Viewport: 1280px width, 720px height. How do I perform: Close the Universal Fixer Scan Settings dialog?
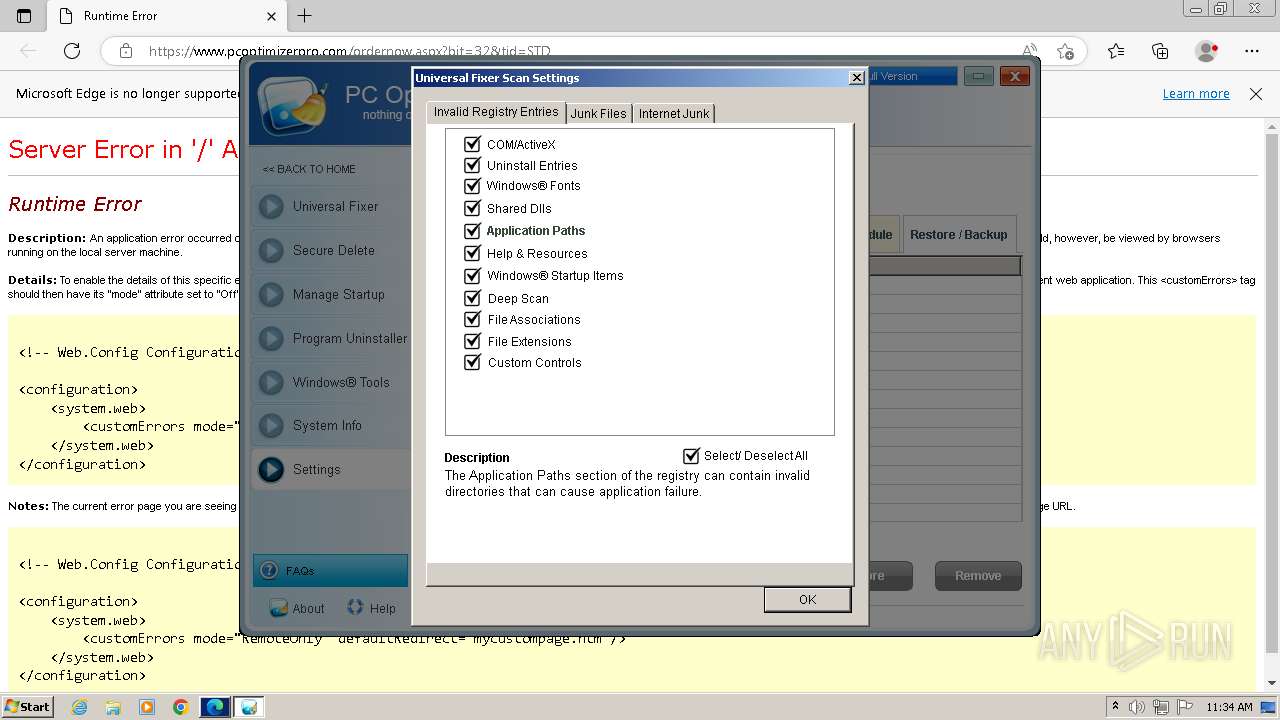click(x=856, y=78)
